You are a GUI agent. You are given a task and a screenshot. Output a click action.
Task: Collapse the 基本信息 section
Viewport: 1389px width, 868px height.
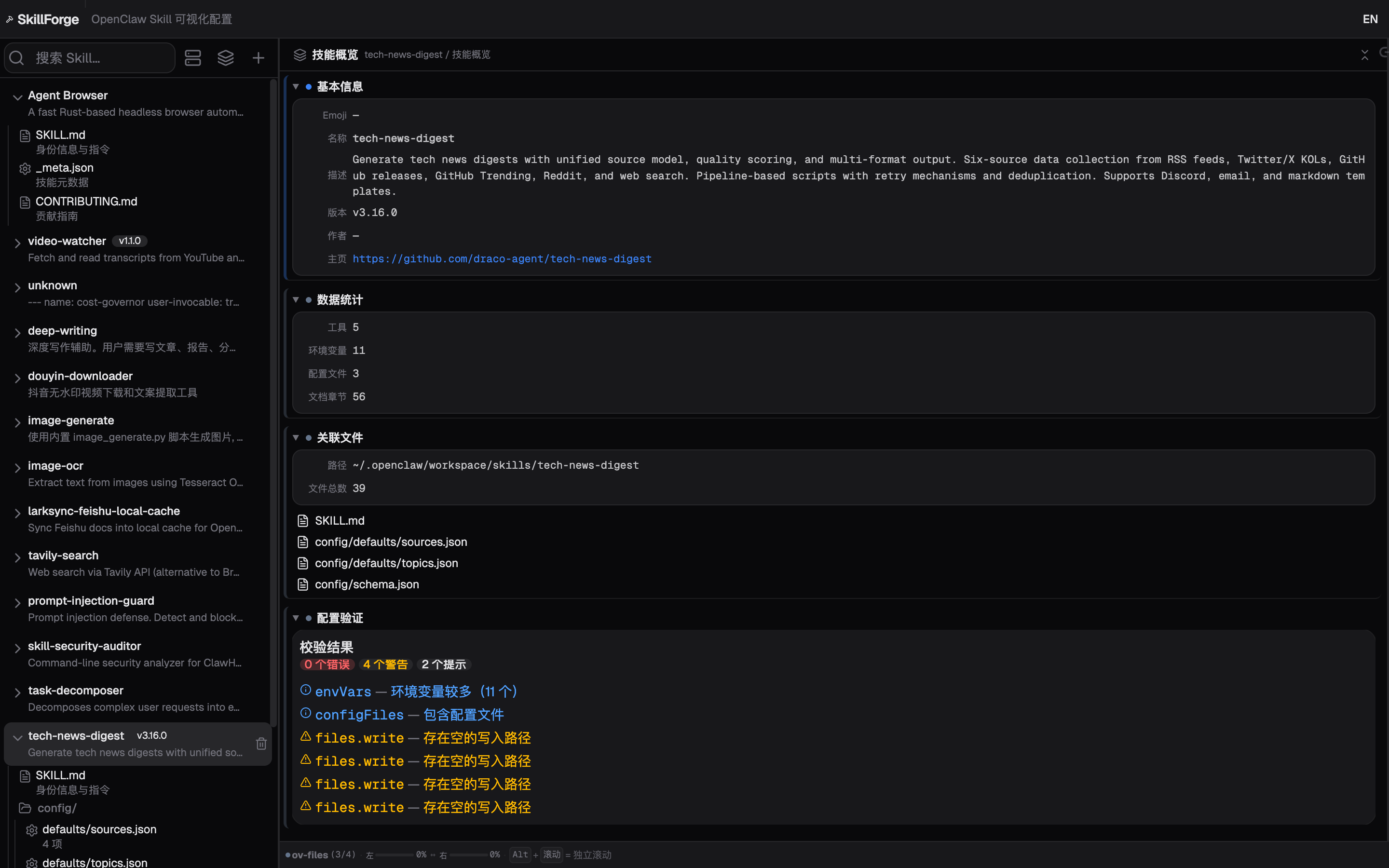click(296, 87)
